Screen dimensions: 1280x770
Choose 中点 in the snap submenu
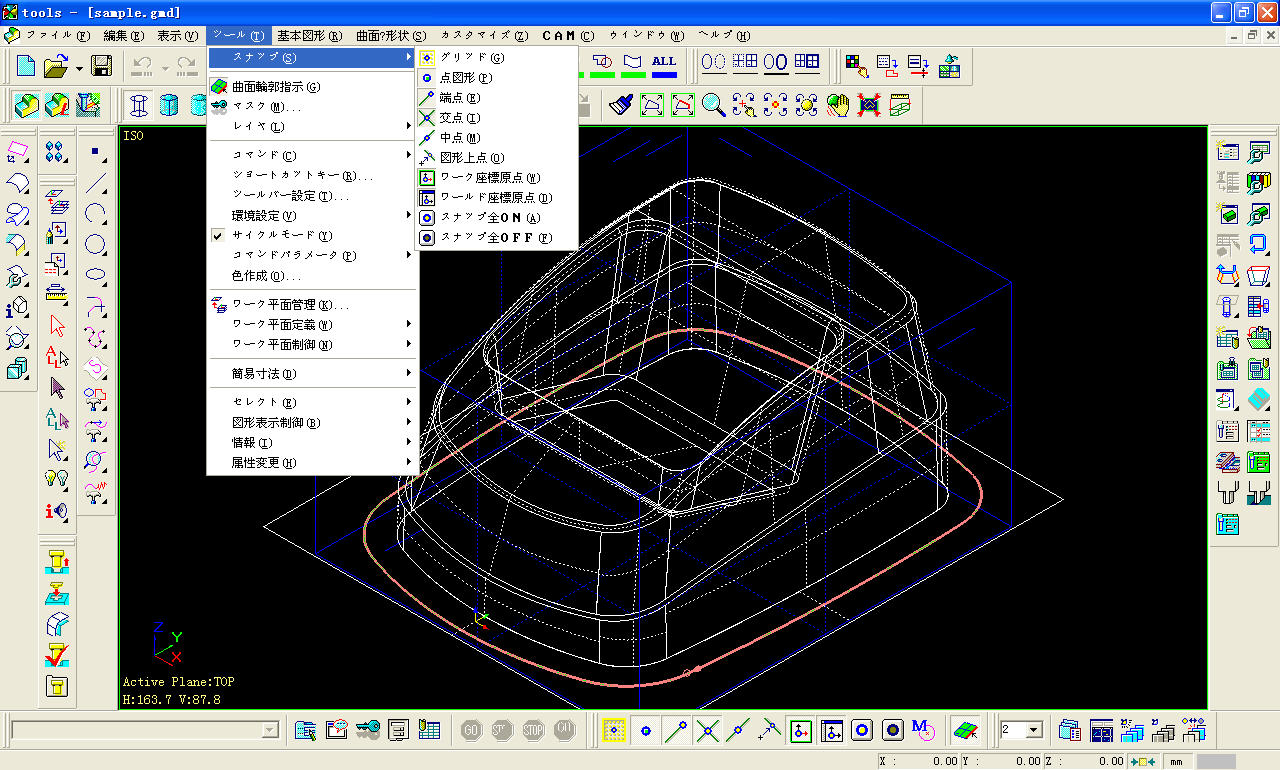click(497, 138)
